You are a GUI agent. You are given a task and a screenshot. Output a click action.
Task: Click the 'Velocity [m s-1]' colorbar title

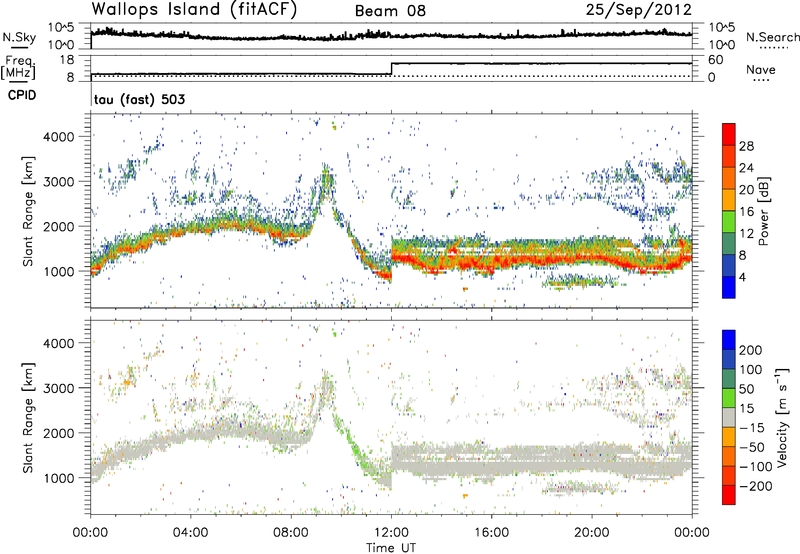tap(781, 417)
